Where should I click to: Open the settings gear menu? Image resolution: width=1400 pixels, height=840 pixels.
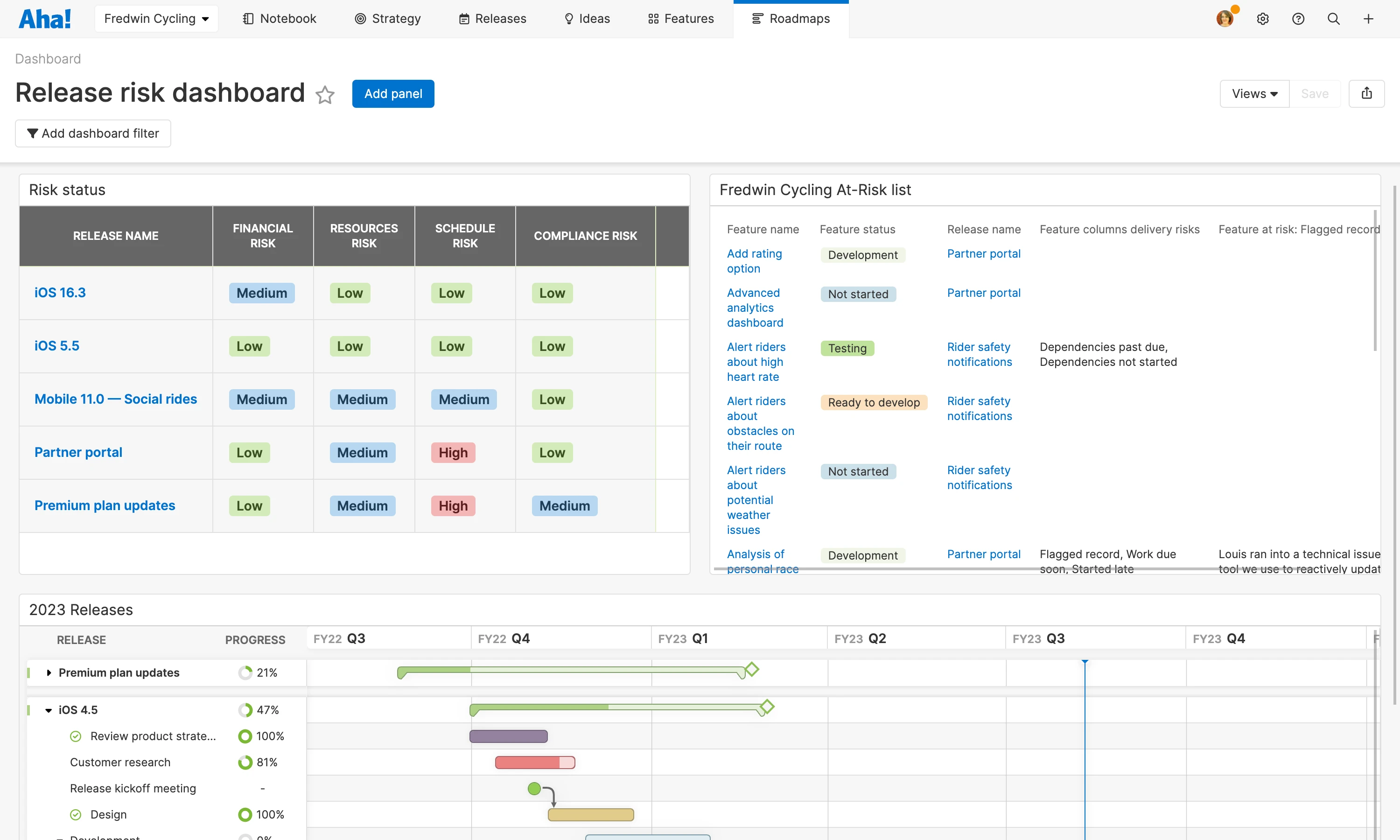(x=1263, y=19)
